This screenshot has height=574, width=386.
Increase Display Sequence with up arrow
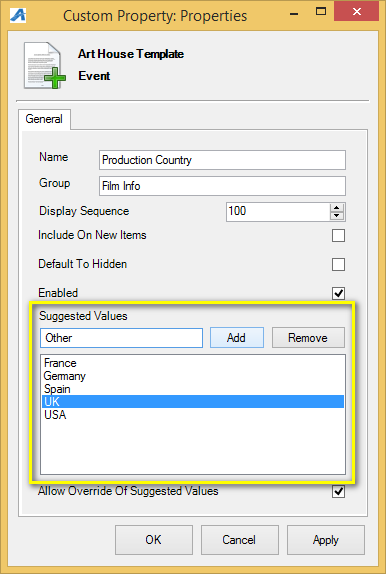click(x=337, y=208)
